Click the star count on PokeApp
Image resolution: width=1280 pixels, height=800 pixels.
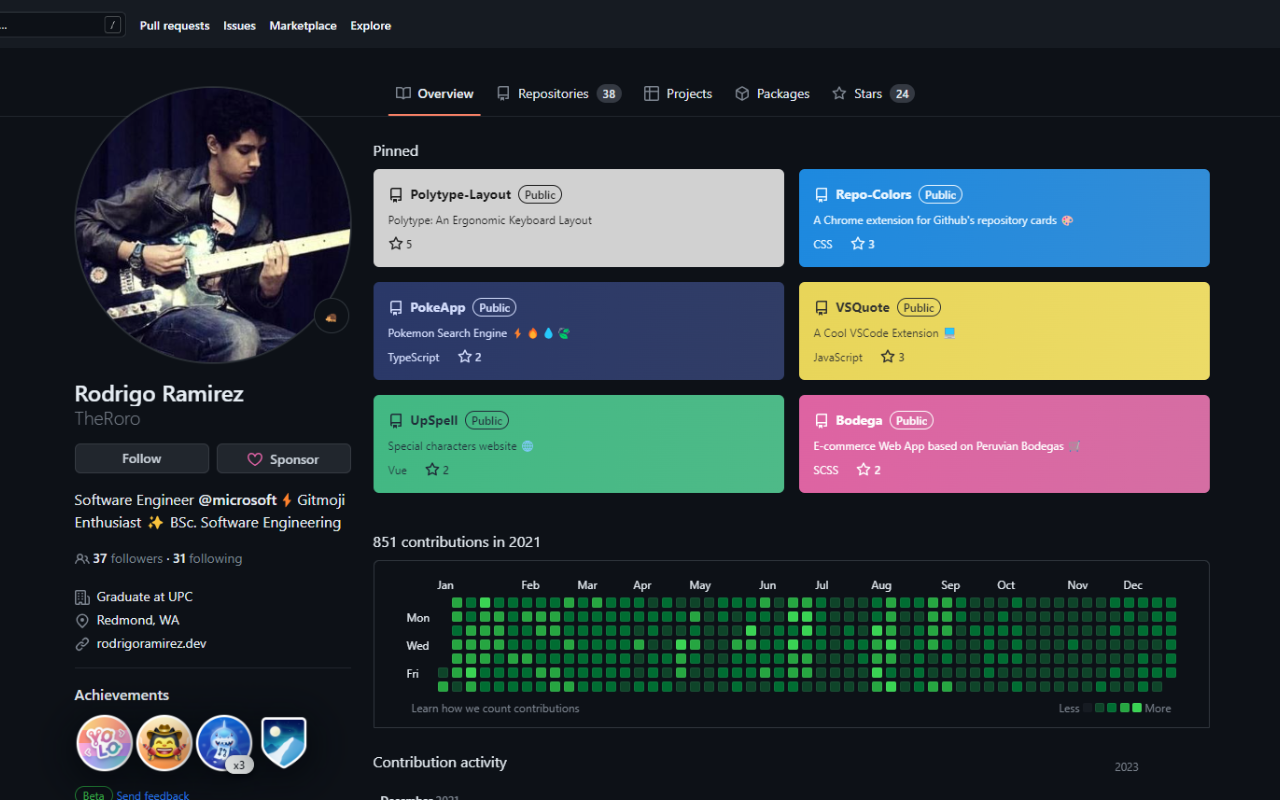click(470, 357)
